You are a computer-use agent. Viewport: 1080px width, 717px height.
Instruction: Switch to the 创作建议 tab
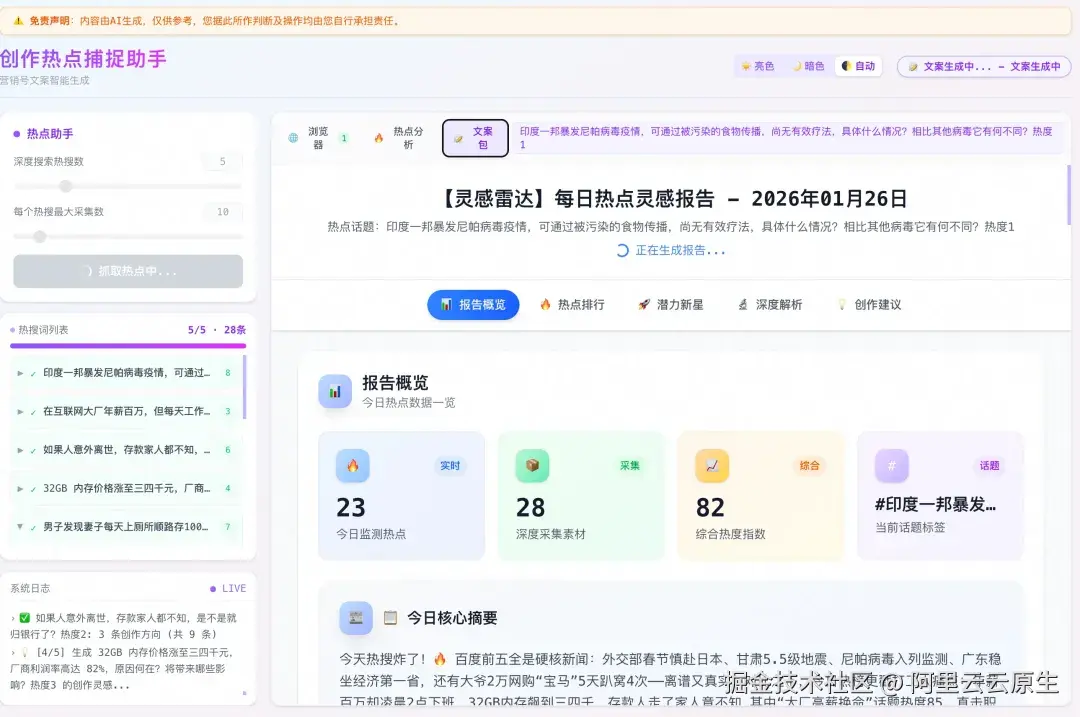pyautogui.click(x=869, y=304)
